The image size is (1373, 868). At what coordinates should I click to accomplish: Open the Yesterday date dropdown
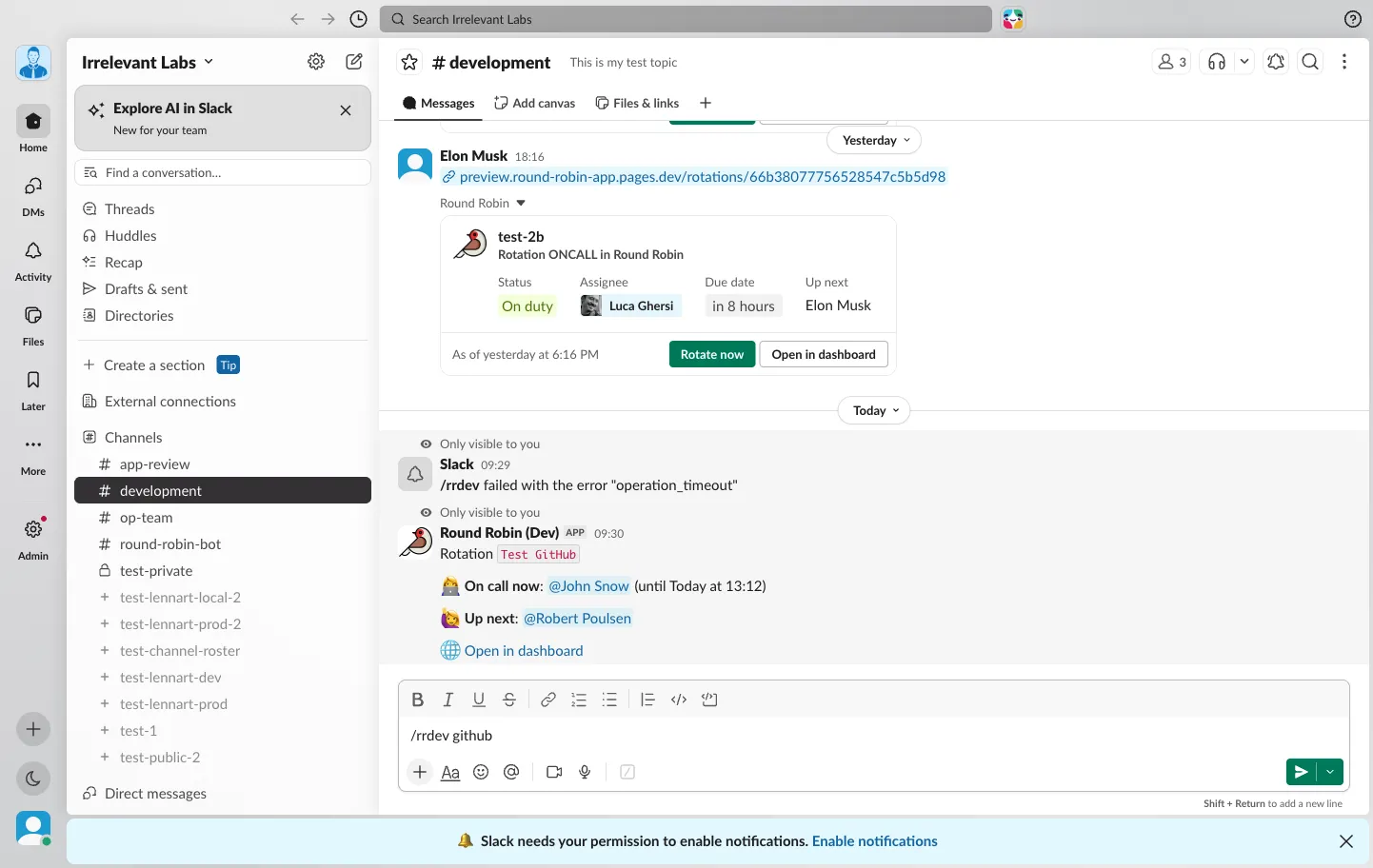875,140
